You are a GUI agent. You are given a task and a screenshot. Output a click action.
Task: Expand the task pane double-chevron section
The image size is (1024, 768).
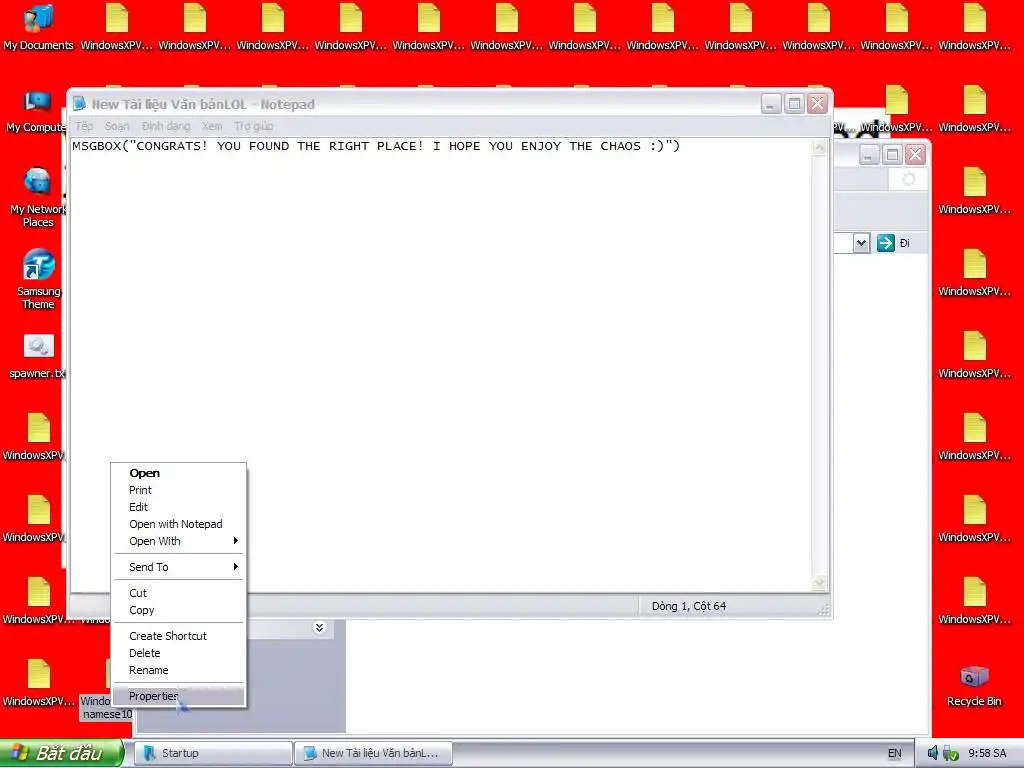pyautogui.click(x=319, y=628)
